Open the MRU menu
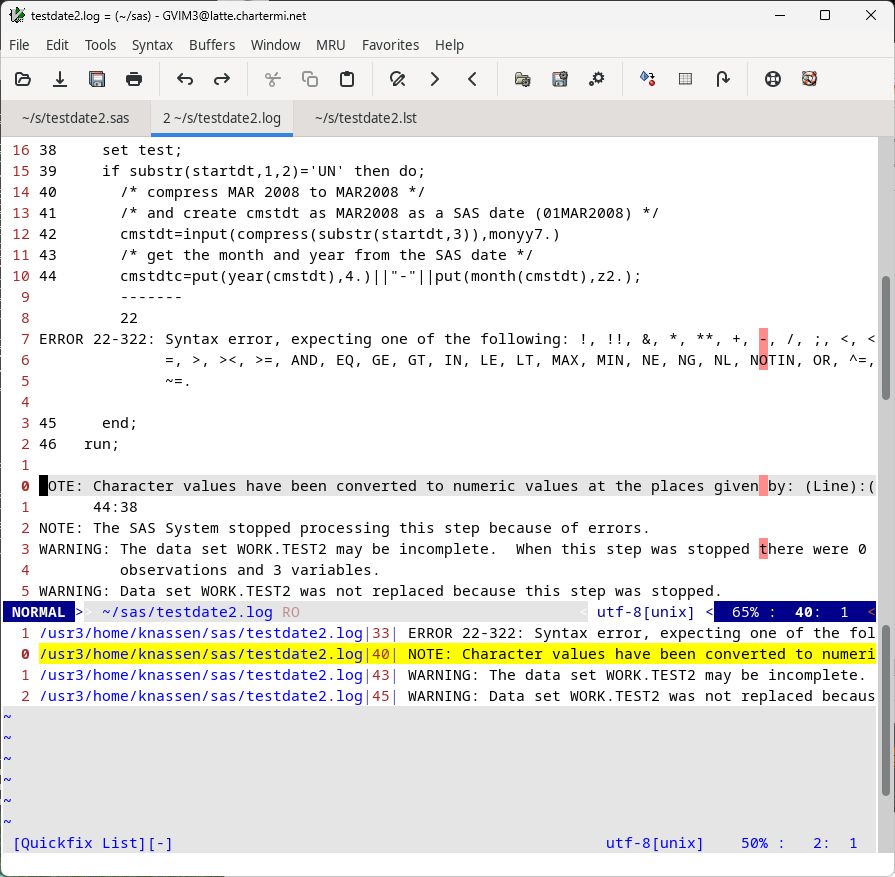This screenshot has height=877, width=895. [331, 45]
